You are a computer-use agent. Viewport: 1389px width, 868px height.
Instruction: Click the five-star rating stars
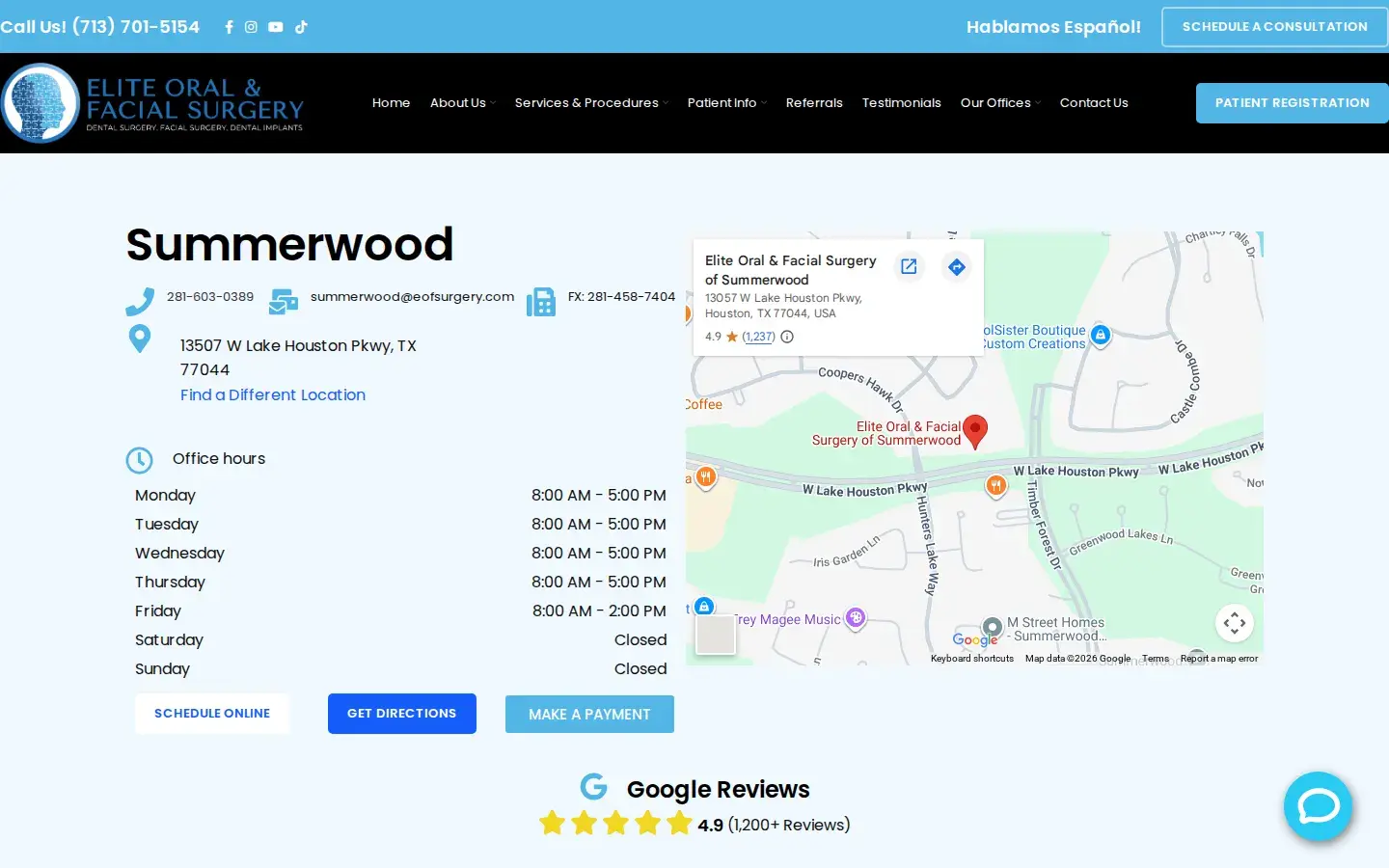(615, 824)
